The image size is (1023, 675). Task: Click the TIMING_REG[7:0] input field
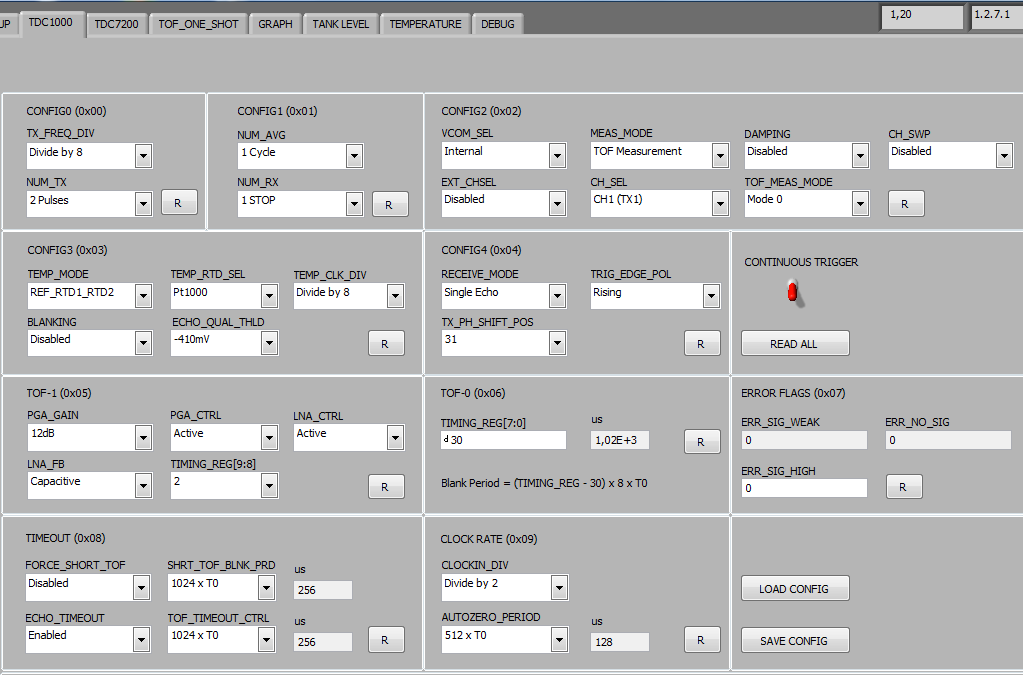pos(504,440)
